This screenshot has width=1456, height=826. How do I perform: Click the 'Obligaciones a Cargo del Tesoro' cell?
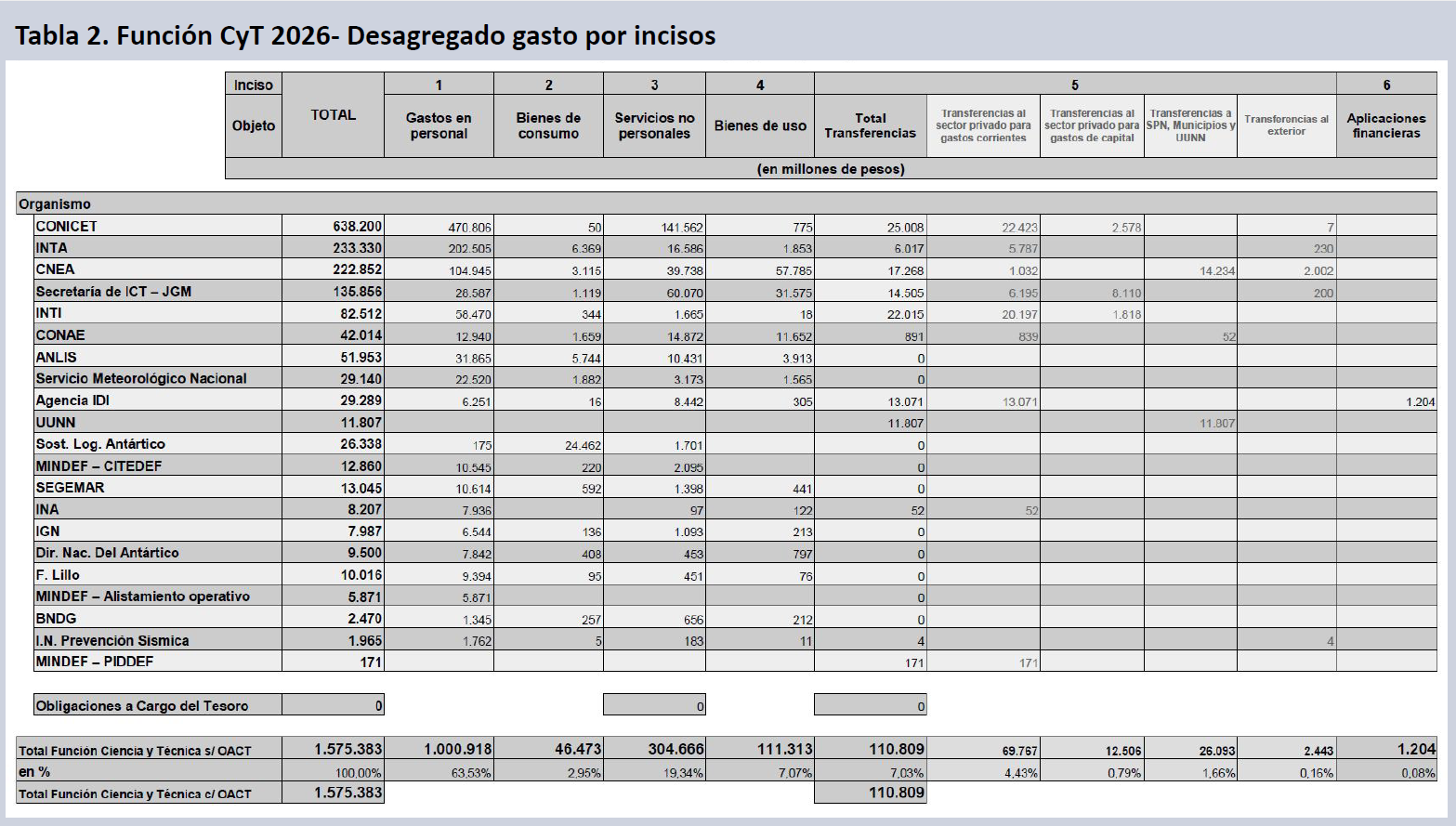(x=142, y=706)
